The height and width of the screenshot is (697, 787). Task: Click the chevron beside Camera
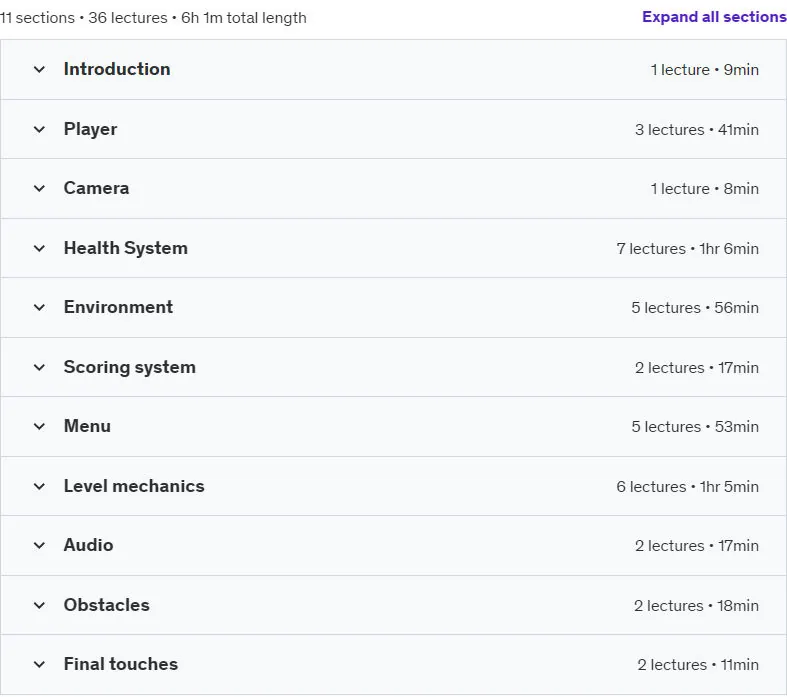(x=39, y=189)
